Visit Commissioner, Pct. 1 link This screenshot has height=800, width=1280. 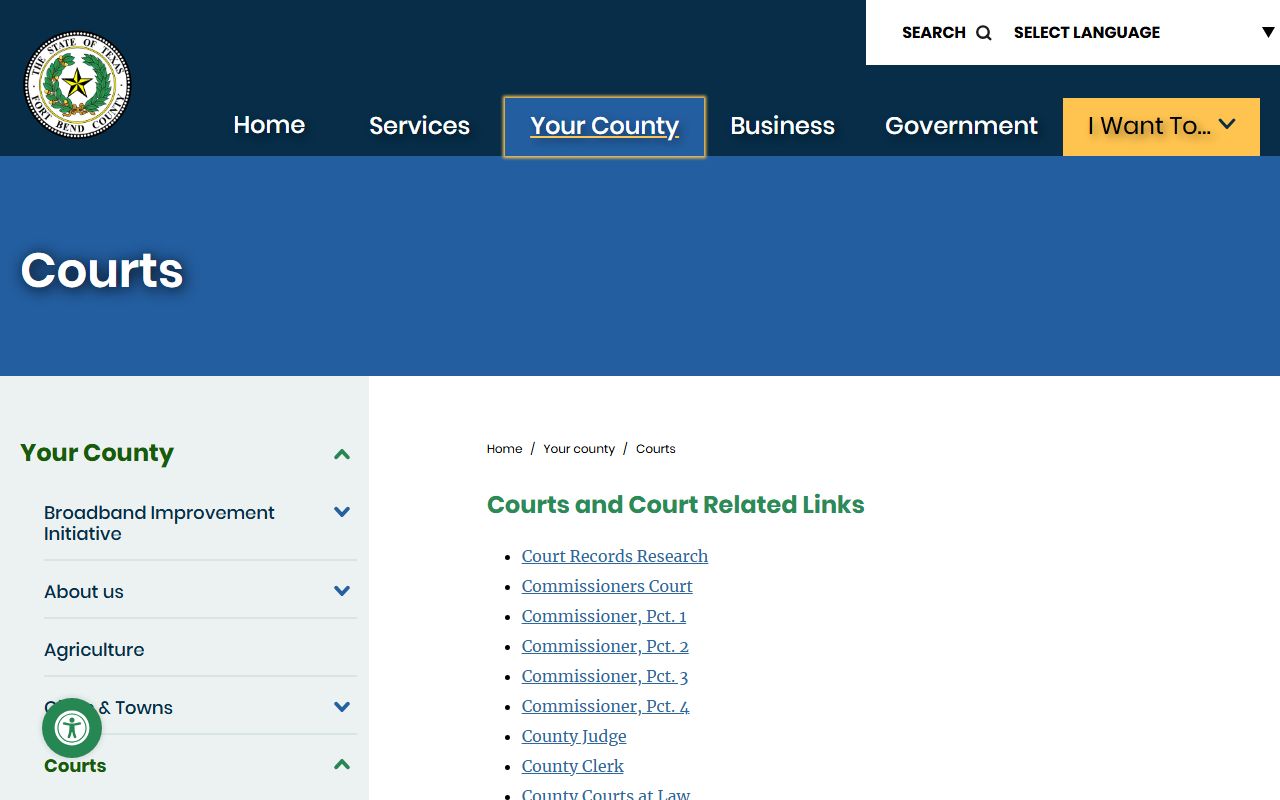point(604,616)
